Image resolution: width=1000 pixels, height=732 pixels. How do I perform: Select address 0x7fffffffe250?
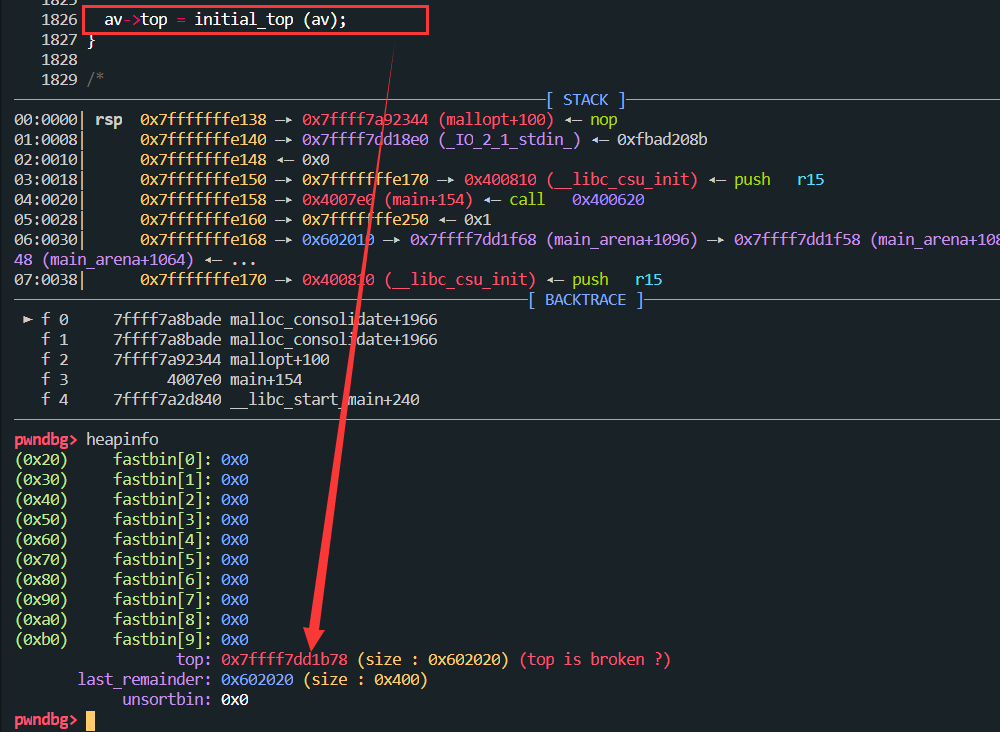point(365,219)
